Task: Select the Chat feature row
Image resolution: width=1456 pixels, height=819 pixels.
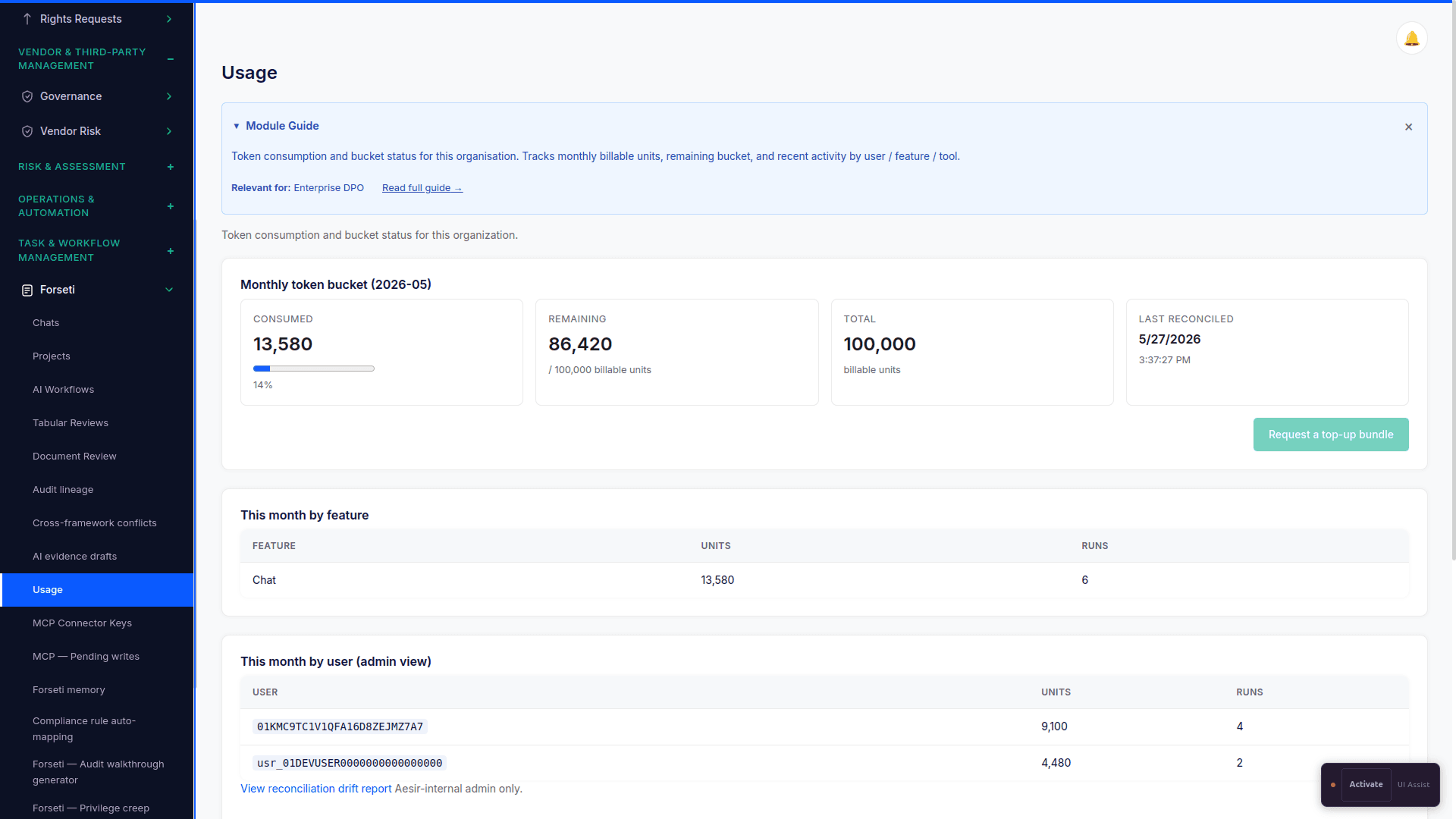Action: [x=824, y=580]
